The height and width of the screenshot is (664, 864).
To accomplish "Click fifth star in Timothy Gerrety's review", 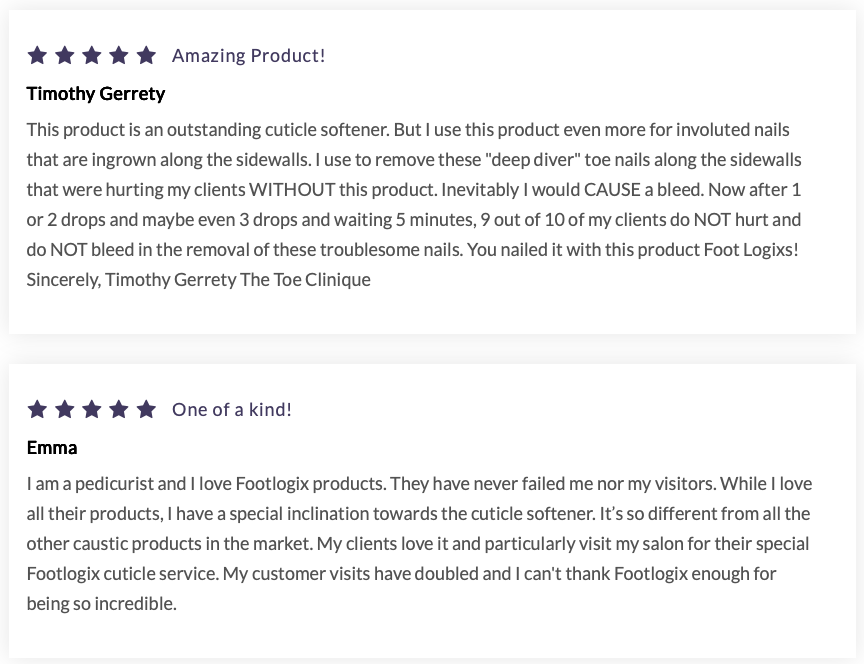I will point(146,55).
